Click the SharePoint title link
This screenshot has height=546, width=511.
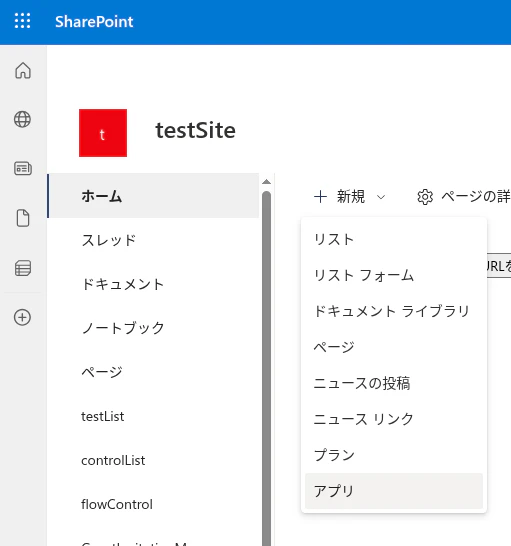(x=94, y=22)
